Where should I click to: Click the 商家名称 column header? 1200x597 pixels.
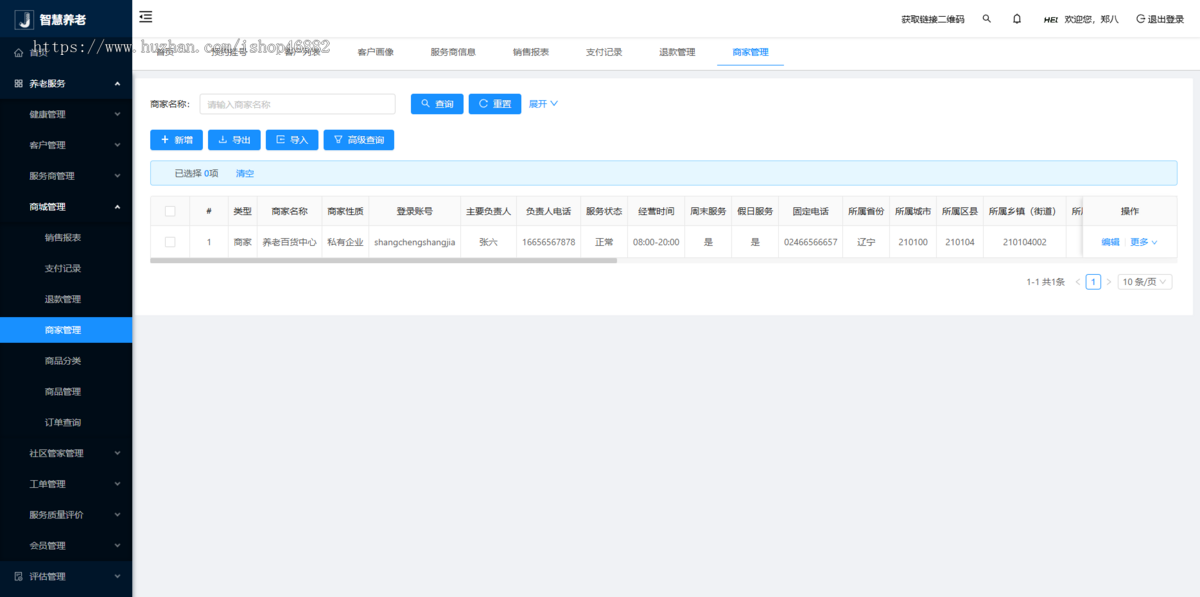[289, 211]
